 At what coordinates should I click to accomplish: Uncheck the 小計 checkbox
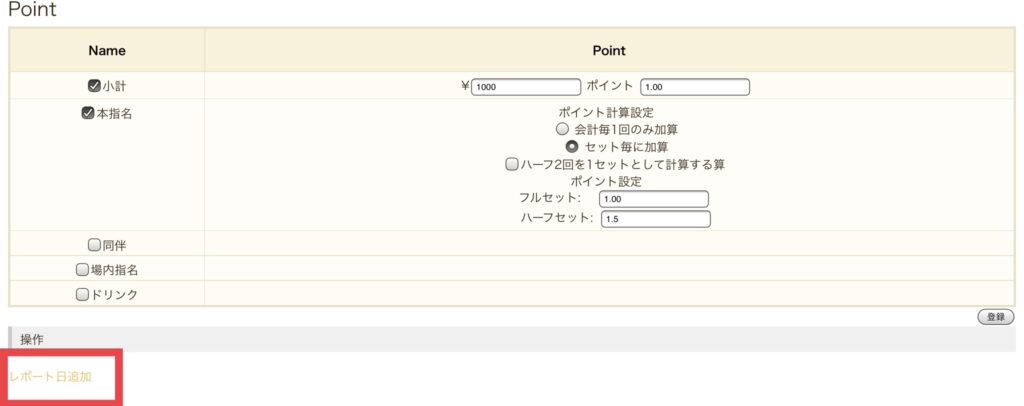[94, 86]
